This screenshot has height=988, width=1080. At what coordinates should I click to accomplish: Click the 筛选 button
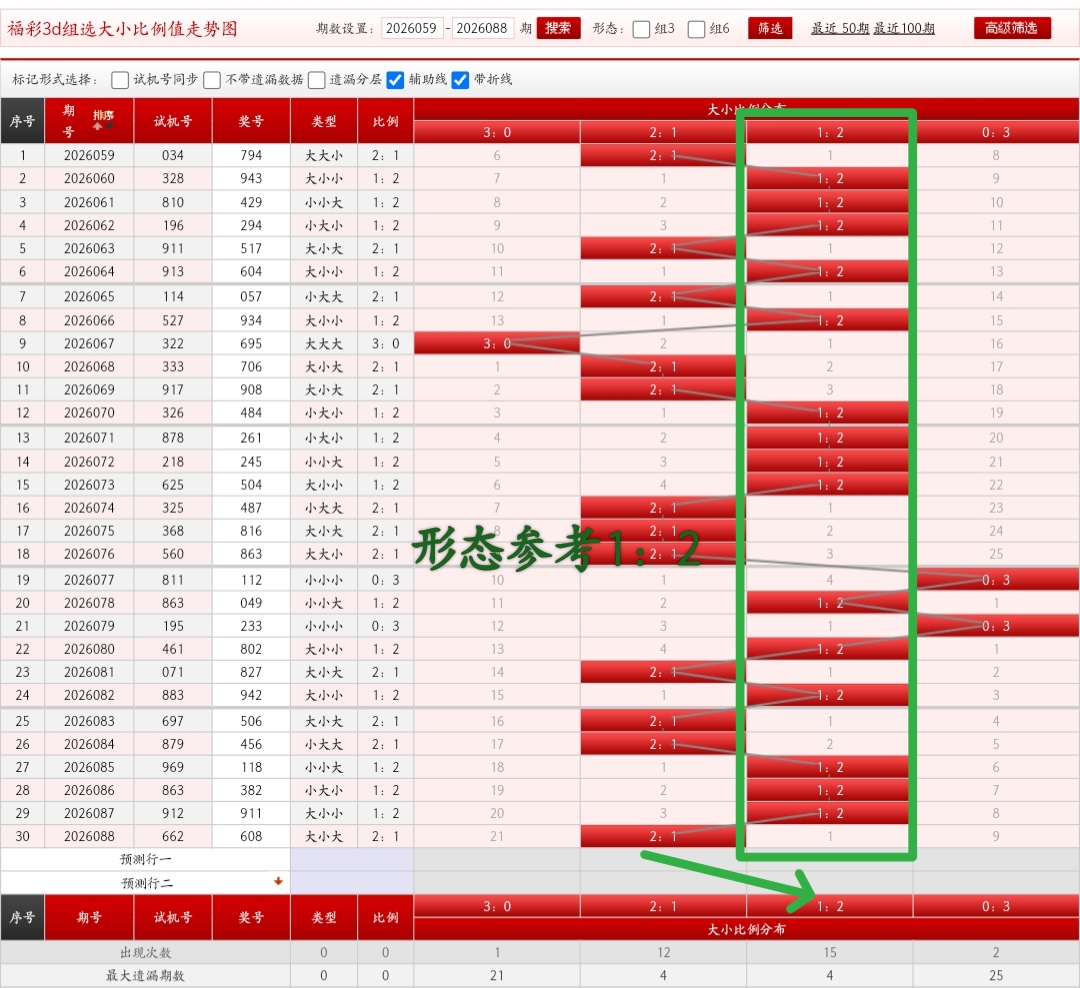click(770, 28)
